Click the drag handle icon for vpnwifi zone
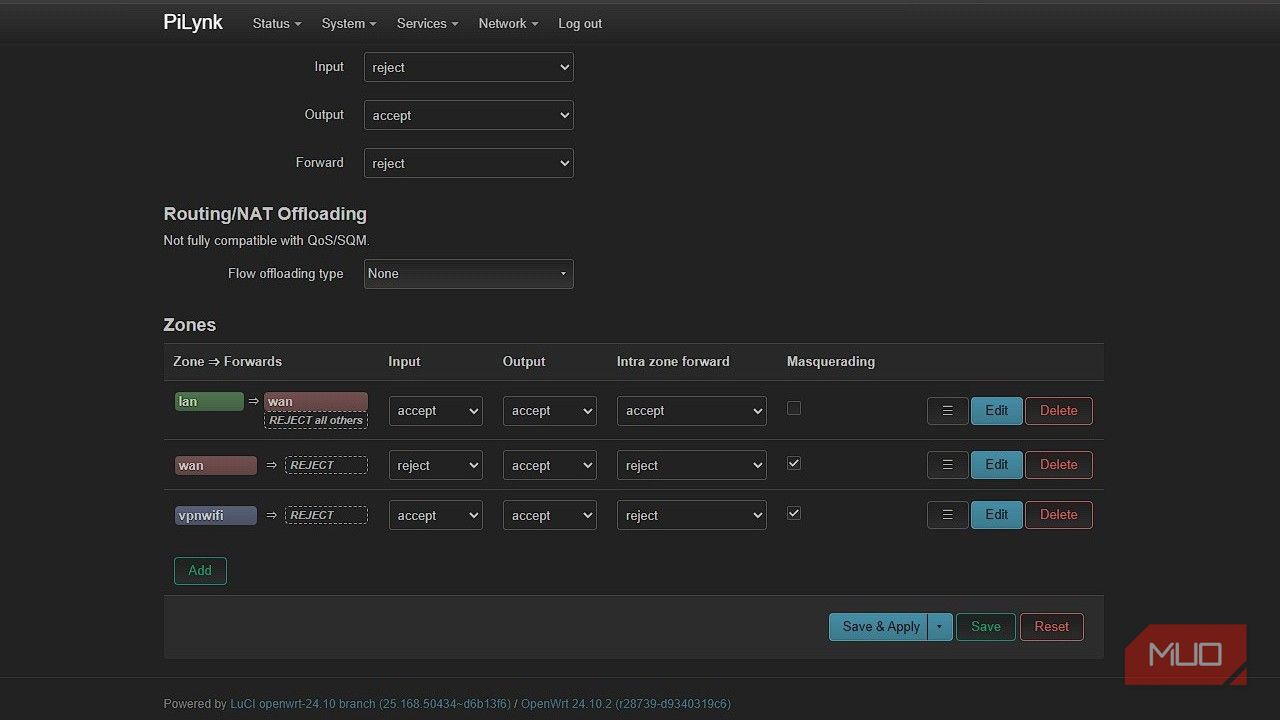 947,515
